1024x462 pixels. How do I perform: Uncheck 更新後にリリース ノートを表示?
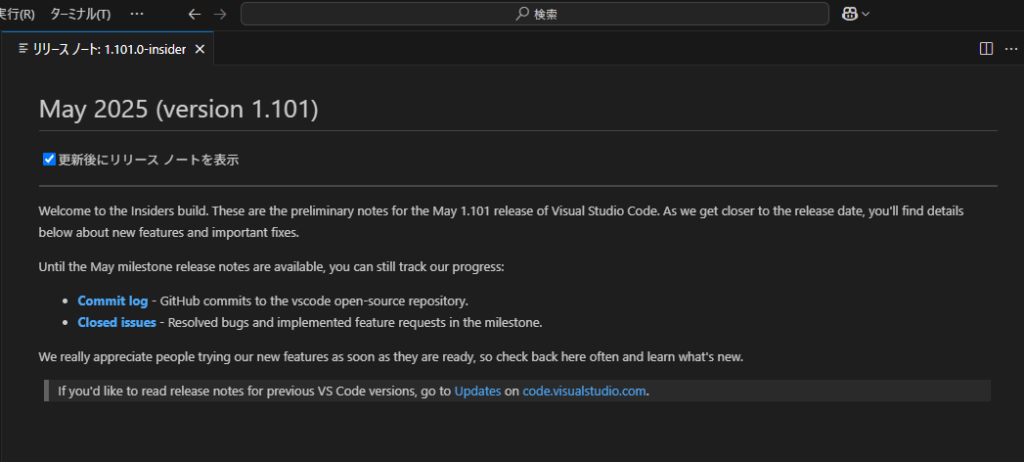[x=49, y=159]
